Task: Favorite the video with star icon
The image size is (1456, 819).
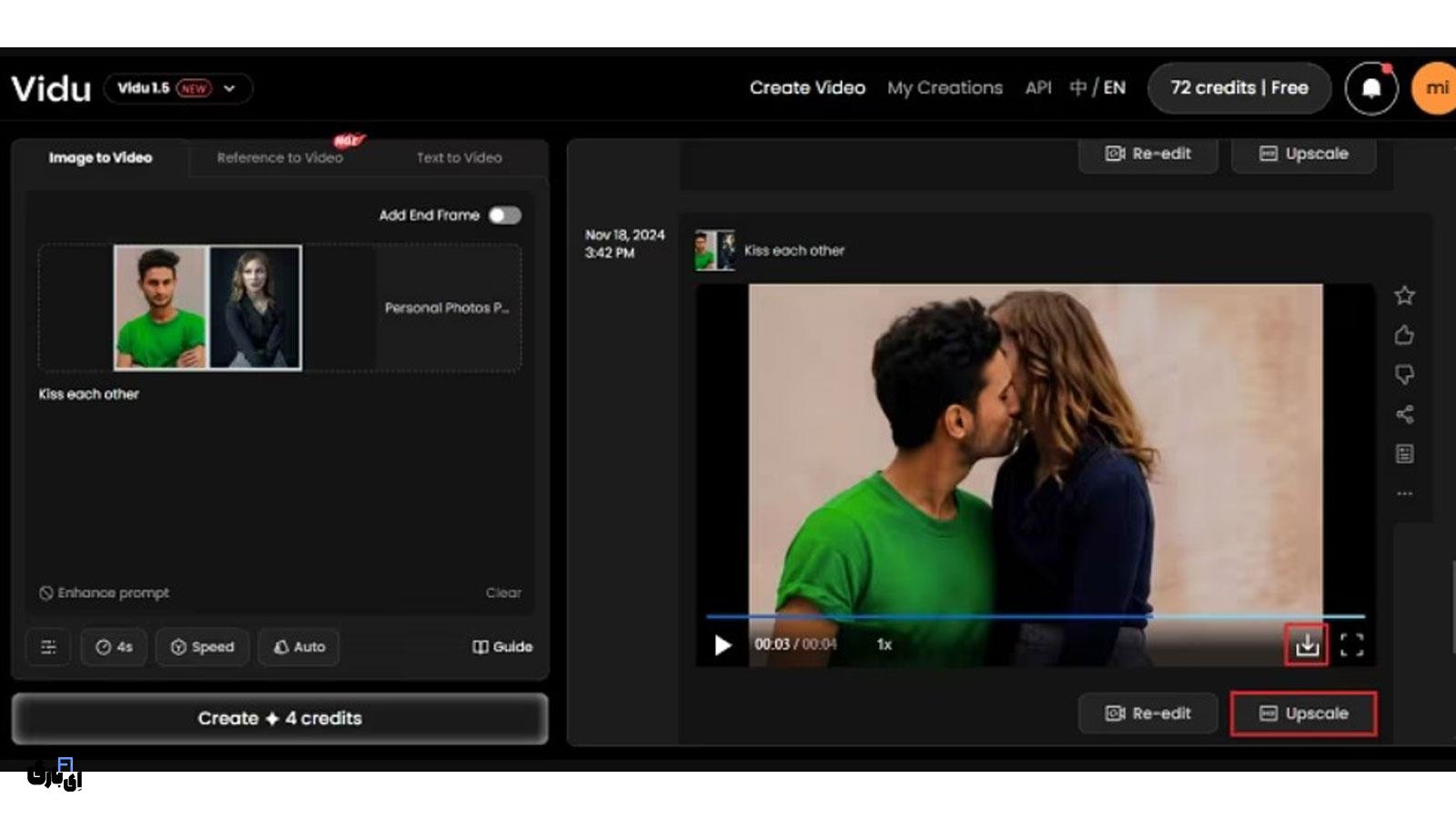Action: point(1404,296)
